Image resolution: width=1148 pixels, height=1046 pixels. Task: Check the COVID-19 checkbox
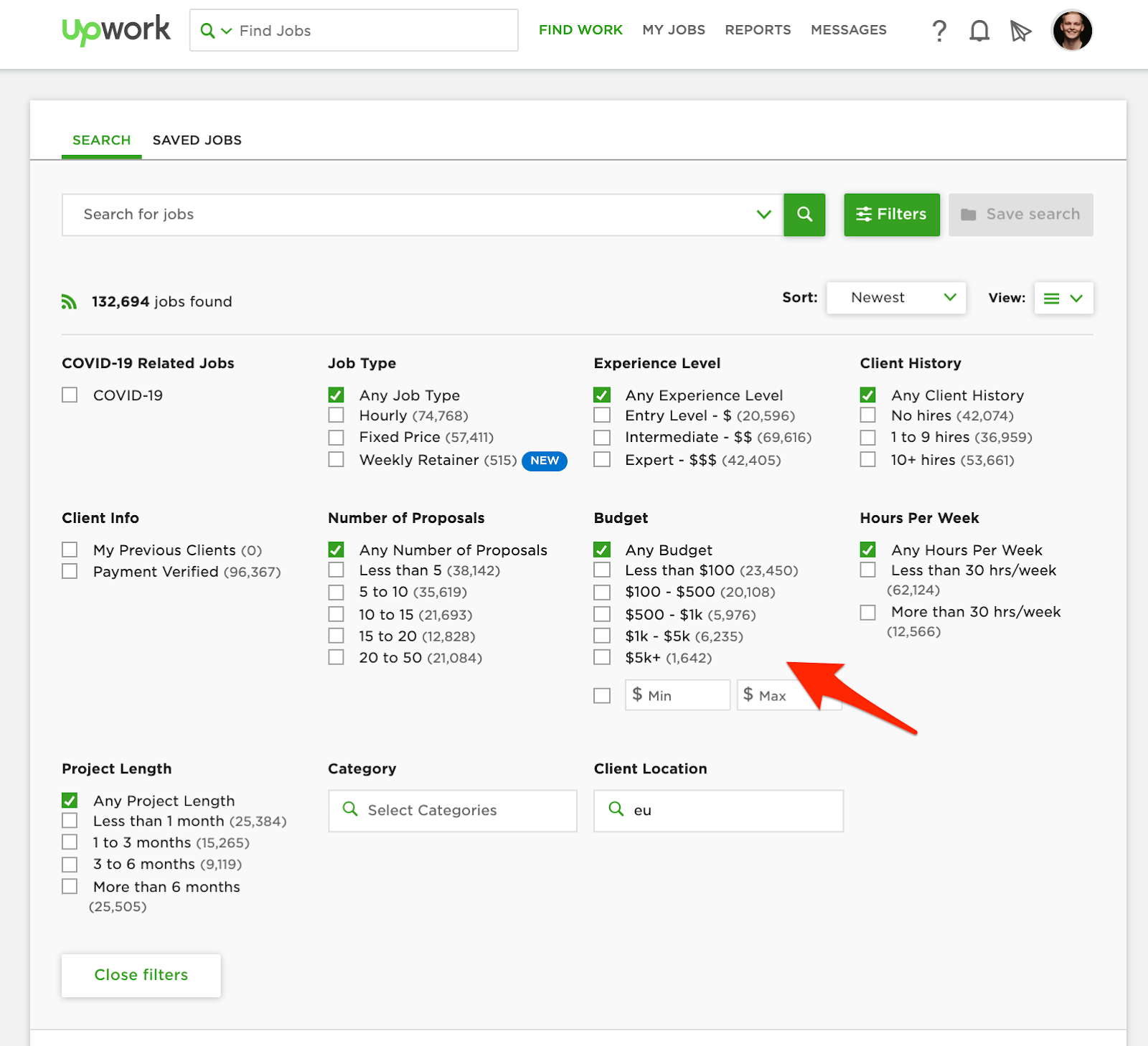tap(70, 395)
